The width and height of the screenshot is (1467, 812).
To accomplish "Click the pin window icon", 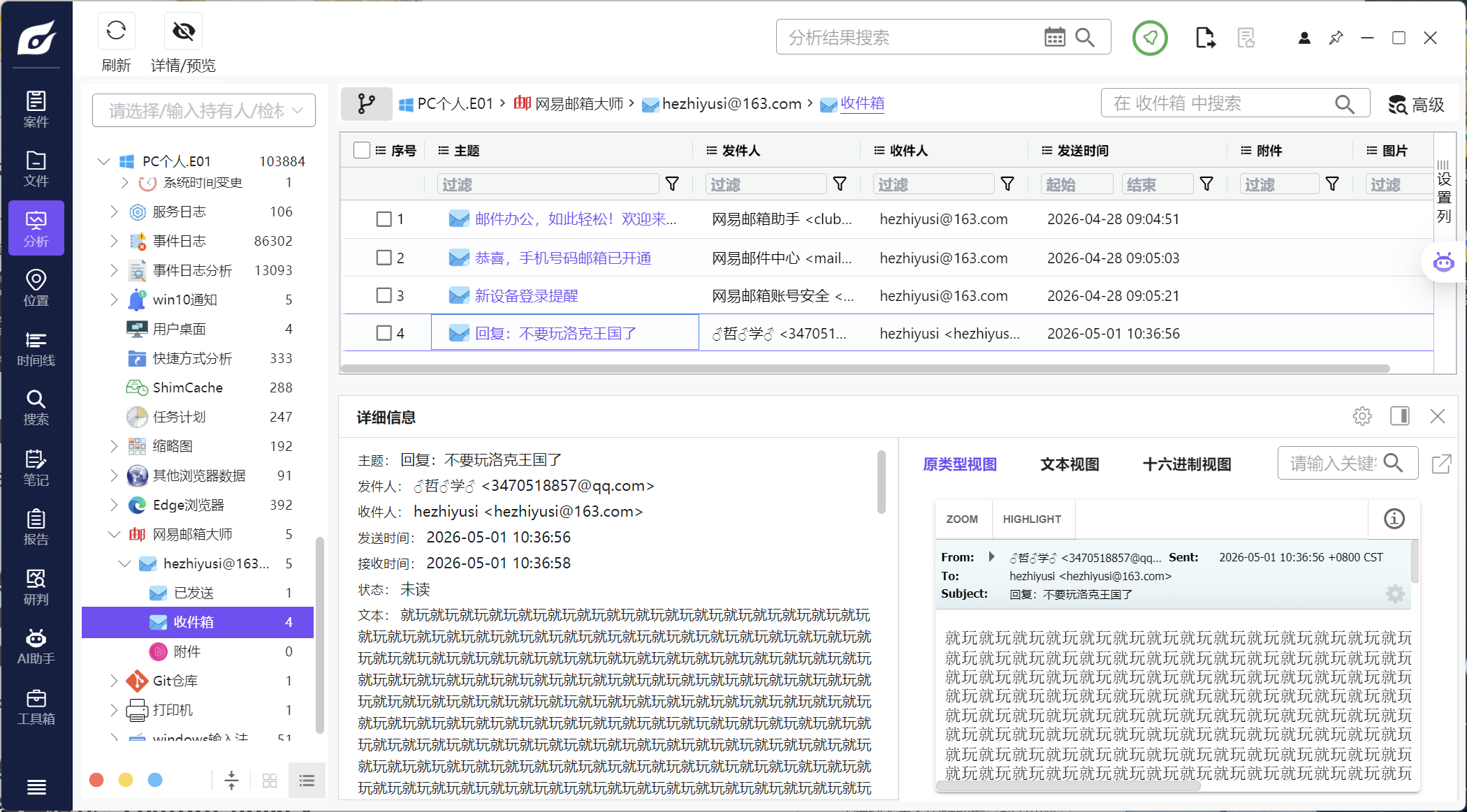I will 1336,38.
